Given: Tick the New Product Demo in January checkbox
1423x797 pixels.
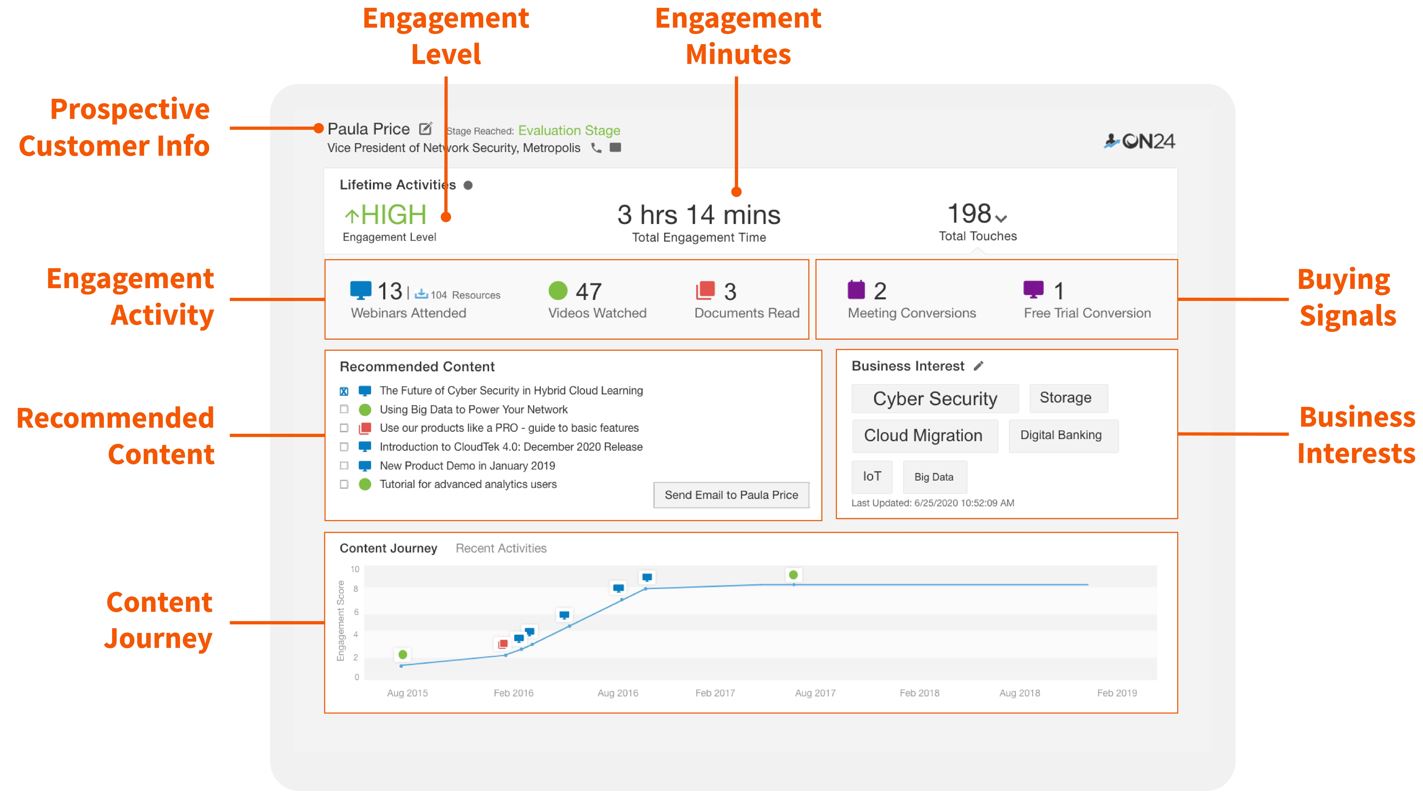Looking at the screenshot, I should pos(344,466).
